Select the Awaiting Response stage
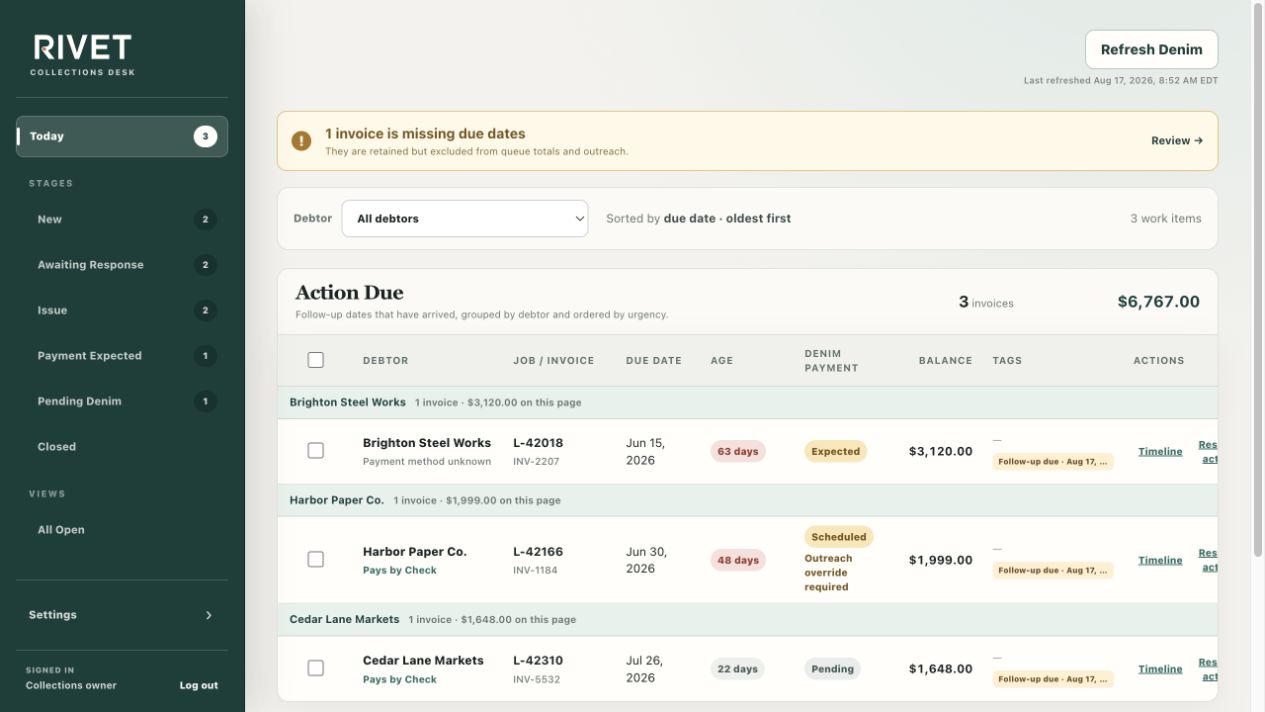1265x712 pixels. [122, 265]
